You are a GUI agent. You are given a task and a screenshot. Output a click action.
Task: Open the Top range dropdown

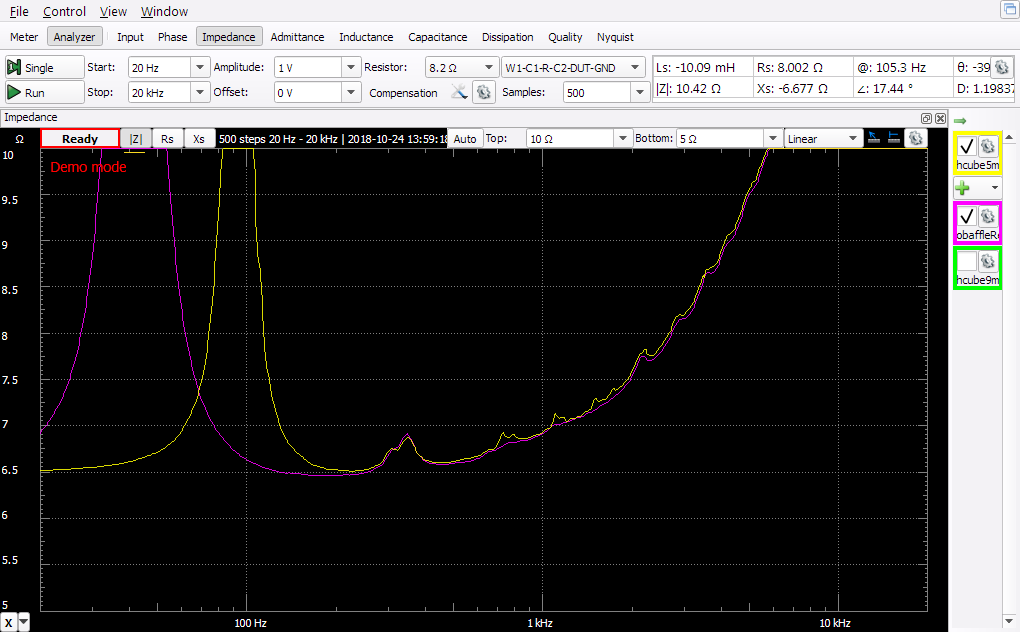point(623,138)
